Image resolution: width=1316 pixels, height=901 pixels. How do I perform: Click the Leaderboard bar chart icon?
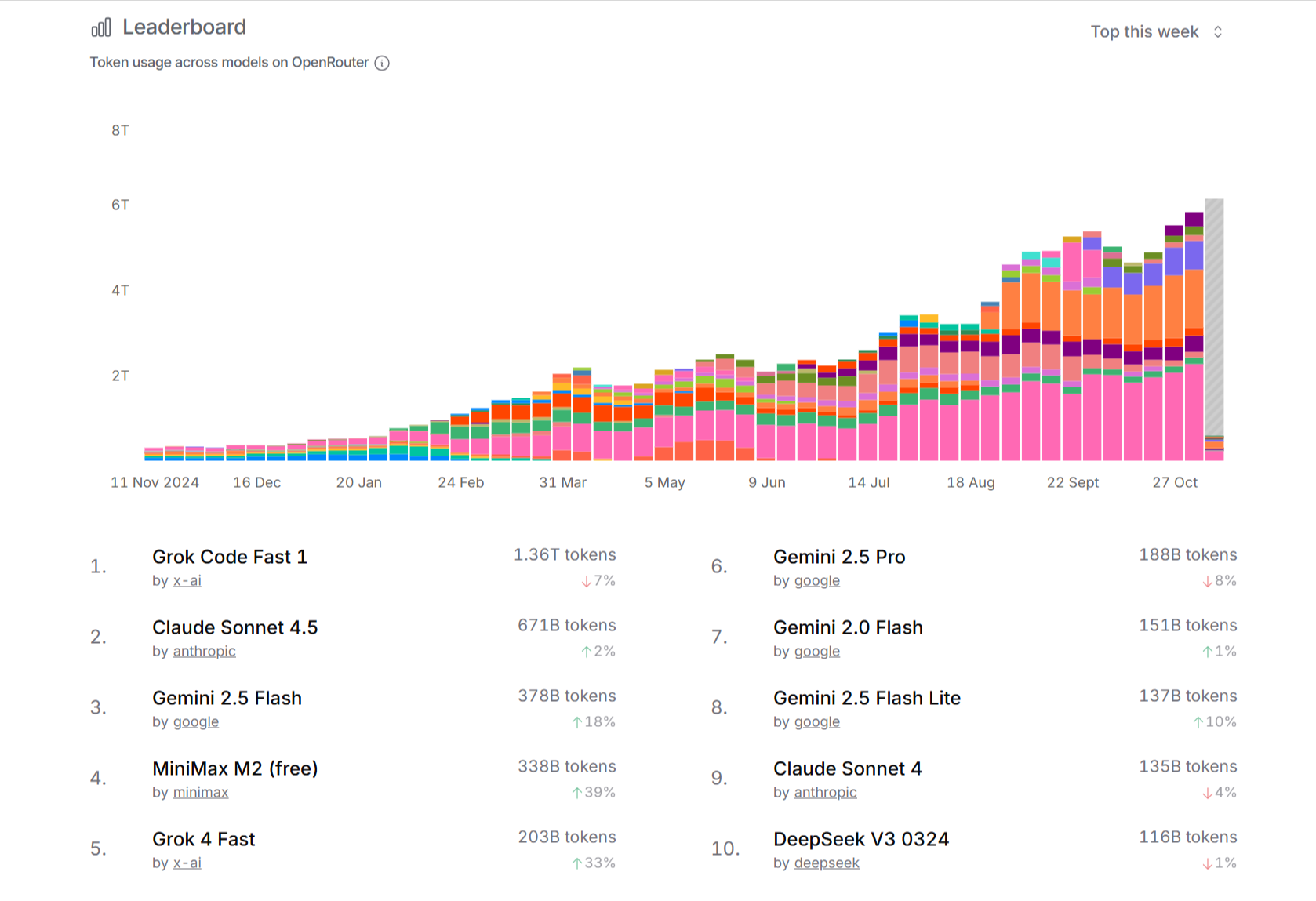101,28
